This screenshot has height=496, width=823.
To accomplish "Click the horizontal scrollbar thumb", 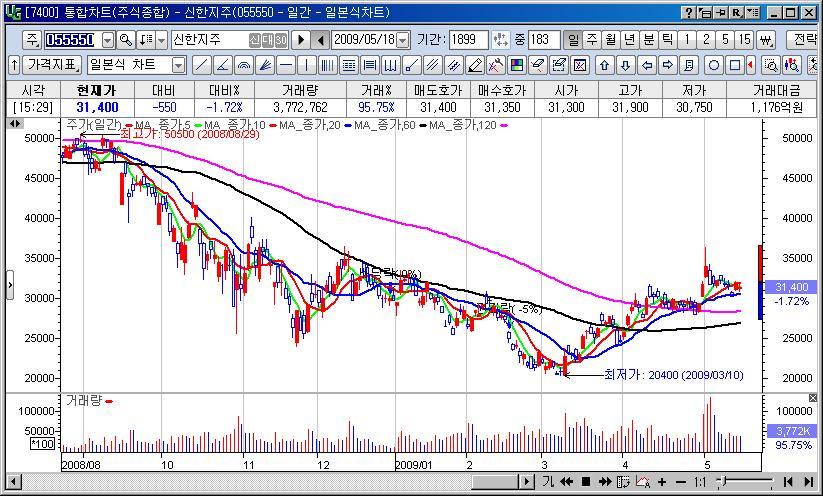I will coord(495,482).
